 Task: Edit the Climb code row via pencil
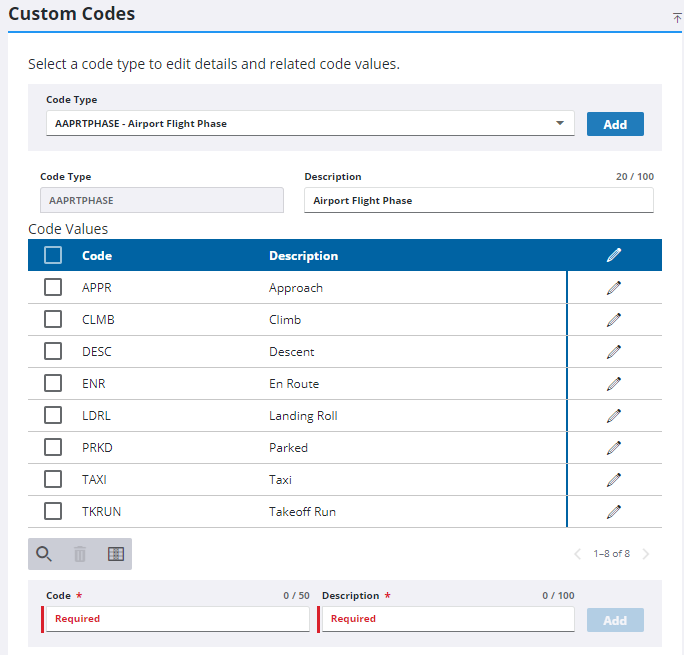[x=613, y=320]
